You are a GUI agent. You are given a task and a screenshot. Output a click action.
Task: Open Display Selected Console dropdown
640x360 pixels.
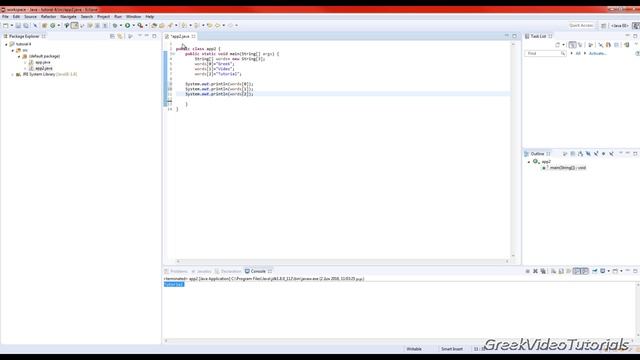click(x=608, y=271)
